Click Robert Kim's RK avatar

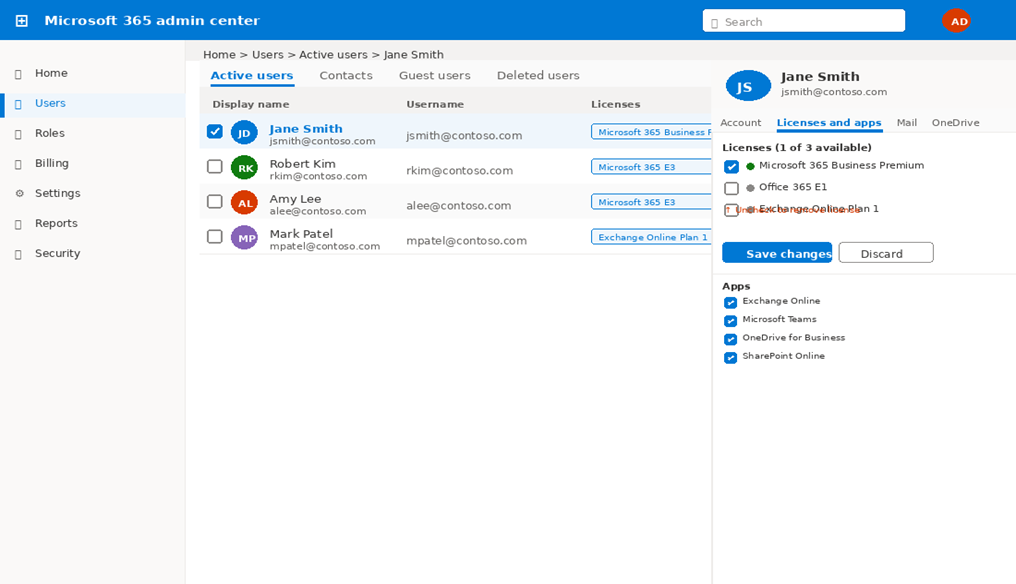pyautogui.click(x=244, y=168)
